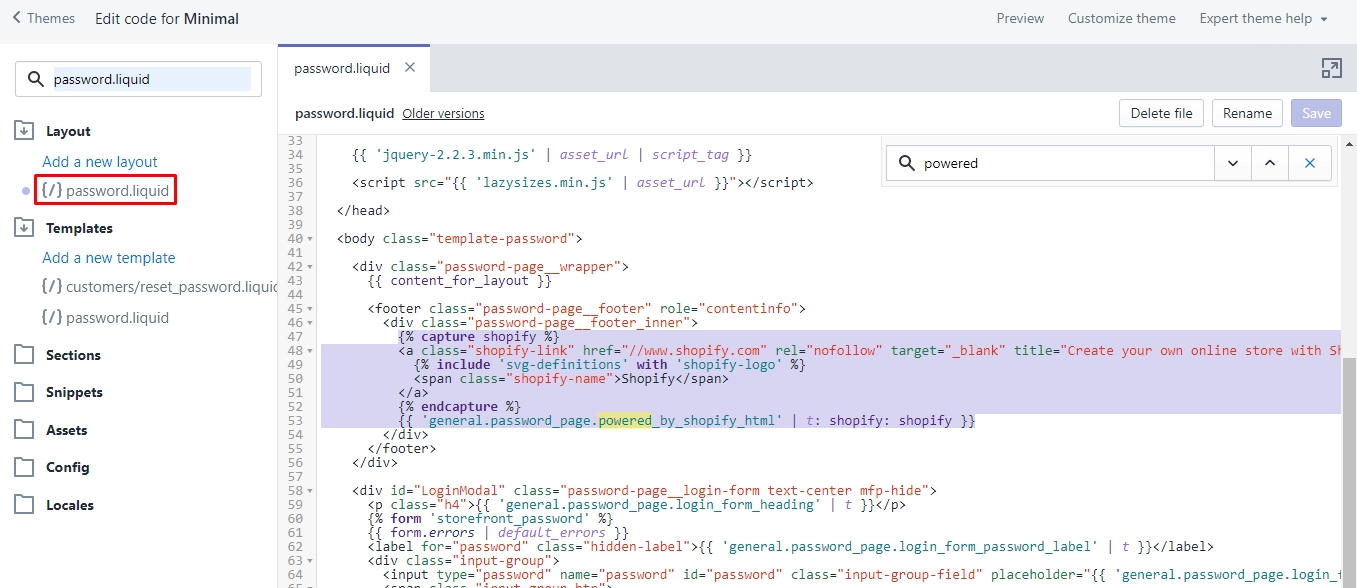
Task: Fold the anchor tag at line 48
Action: (311, 351)
